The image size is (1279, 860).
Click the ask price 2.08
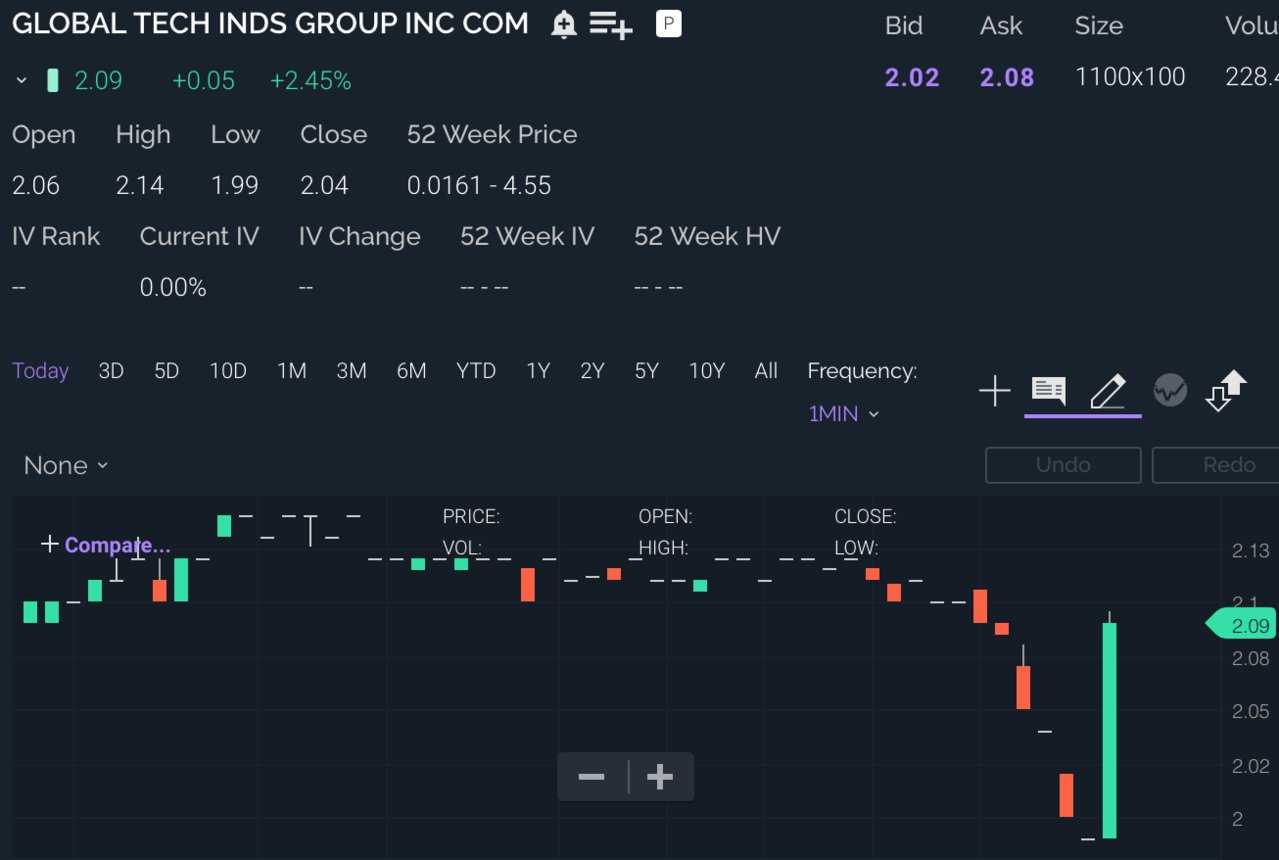pyautogui.click(x=1007, y=78)
